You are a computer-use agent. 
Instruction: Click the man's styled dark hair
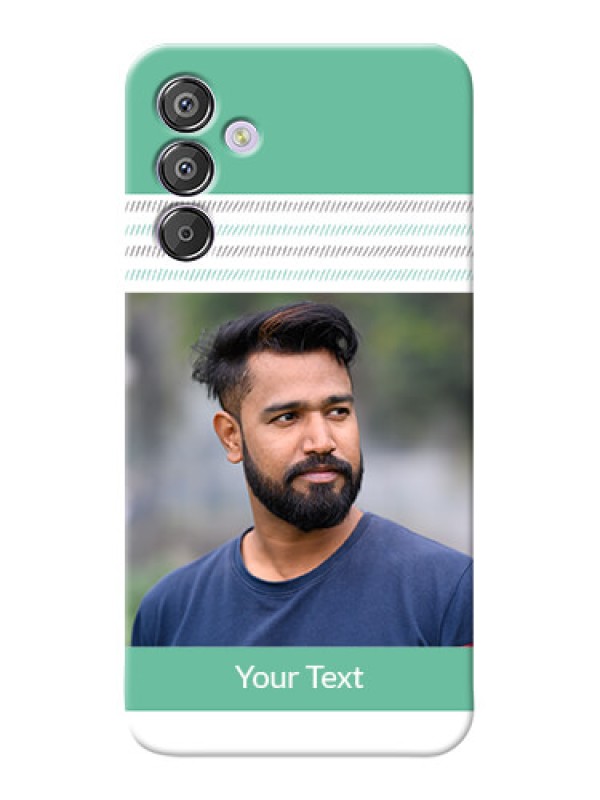tap(276, 342)
